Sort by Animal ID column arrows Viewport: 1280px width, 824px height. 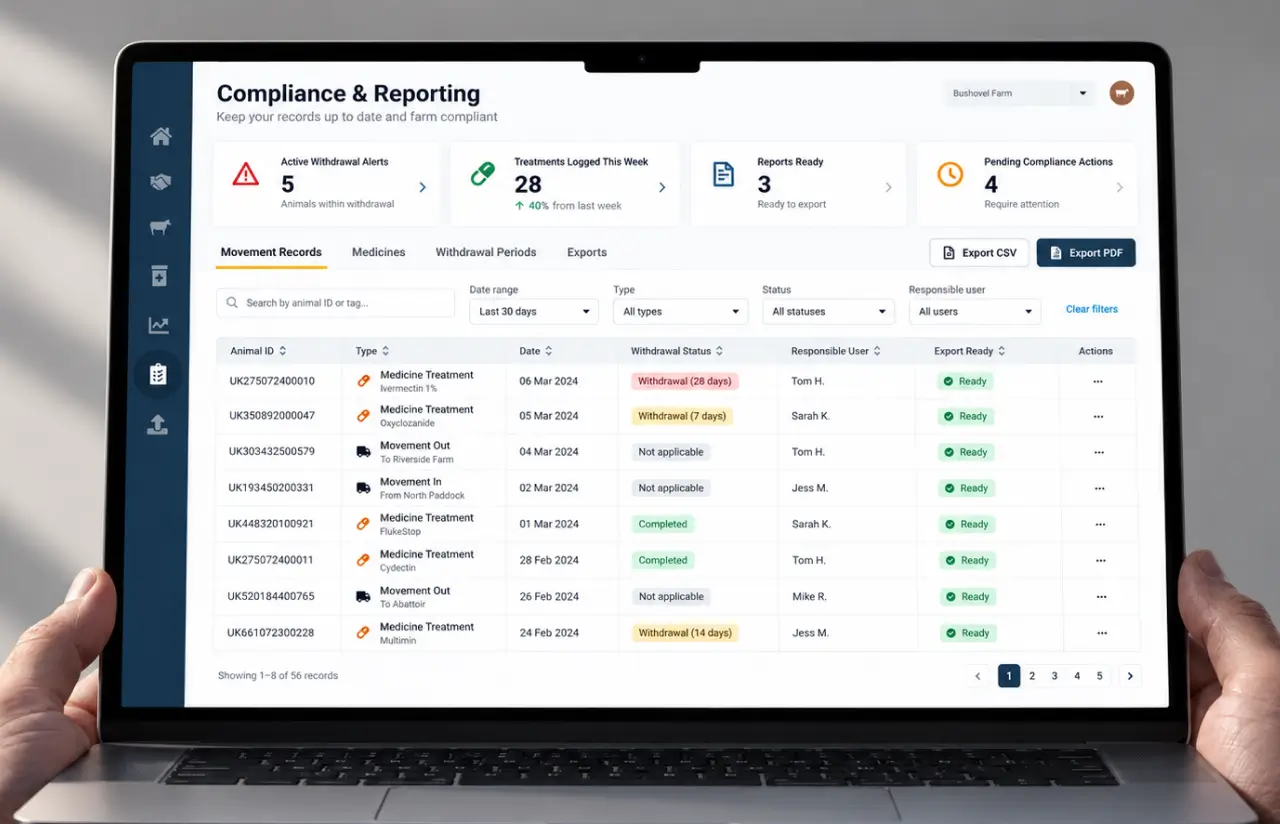pyautogui.click(x=283, y=351)
